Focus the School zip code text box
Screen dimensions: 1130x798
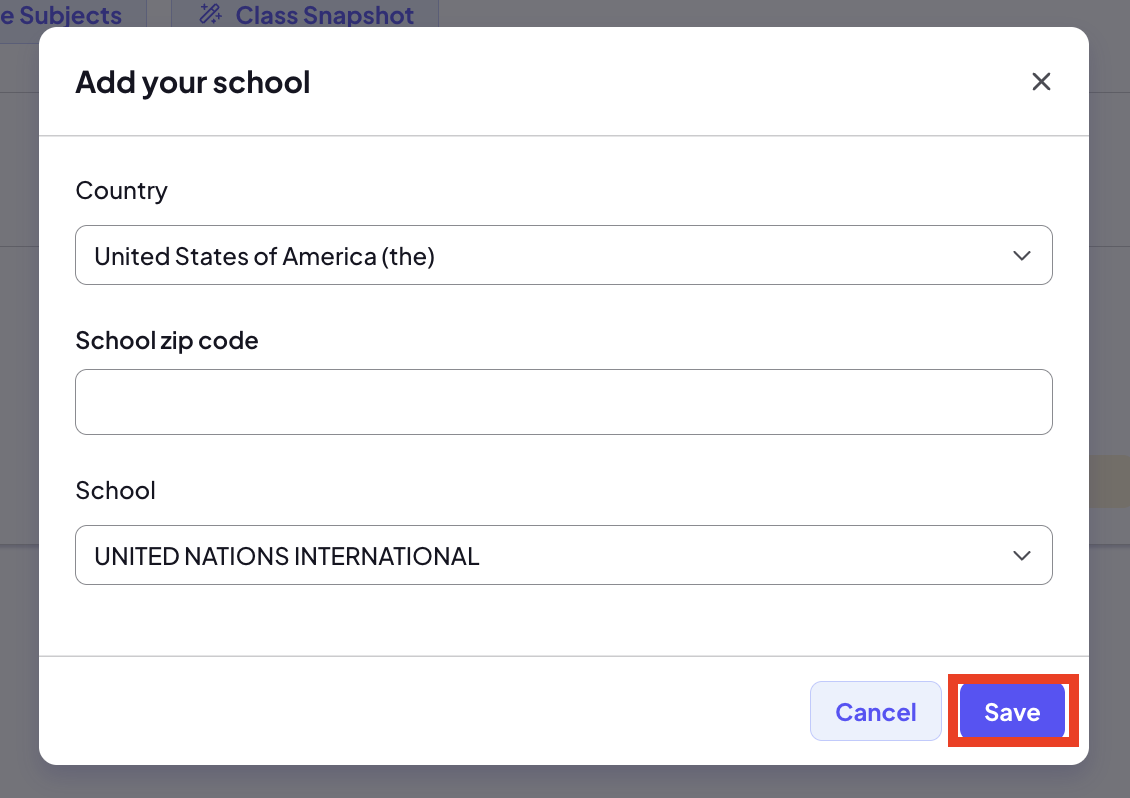tap(564, 402)
